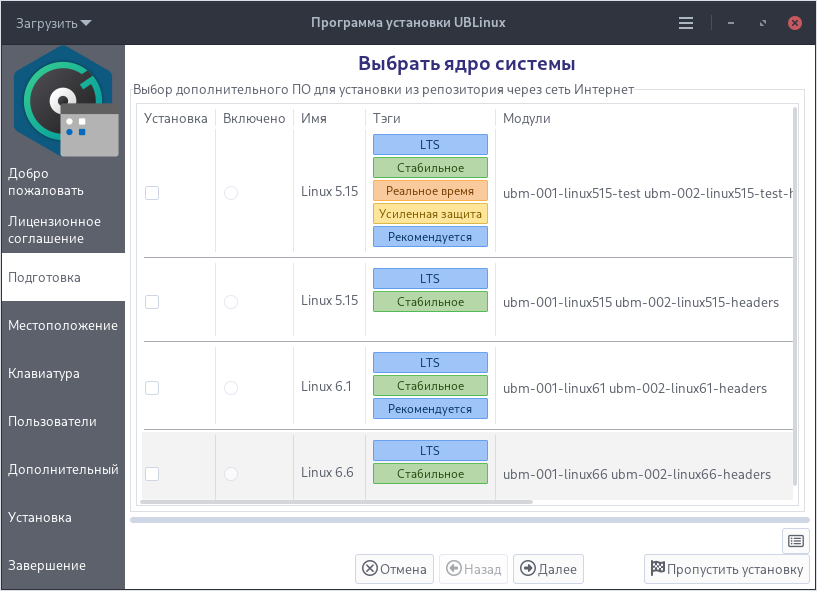Click the cancel icon on Отмена button
817x591 pixels.
click(x=370, y=569)
